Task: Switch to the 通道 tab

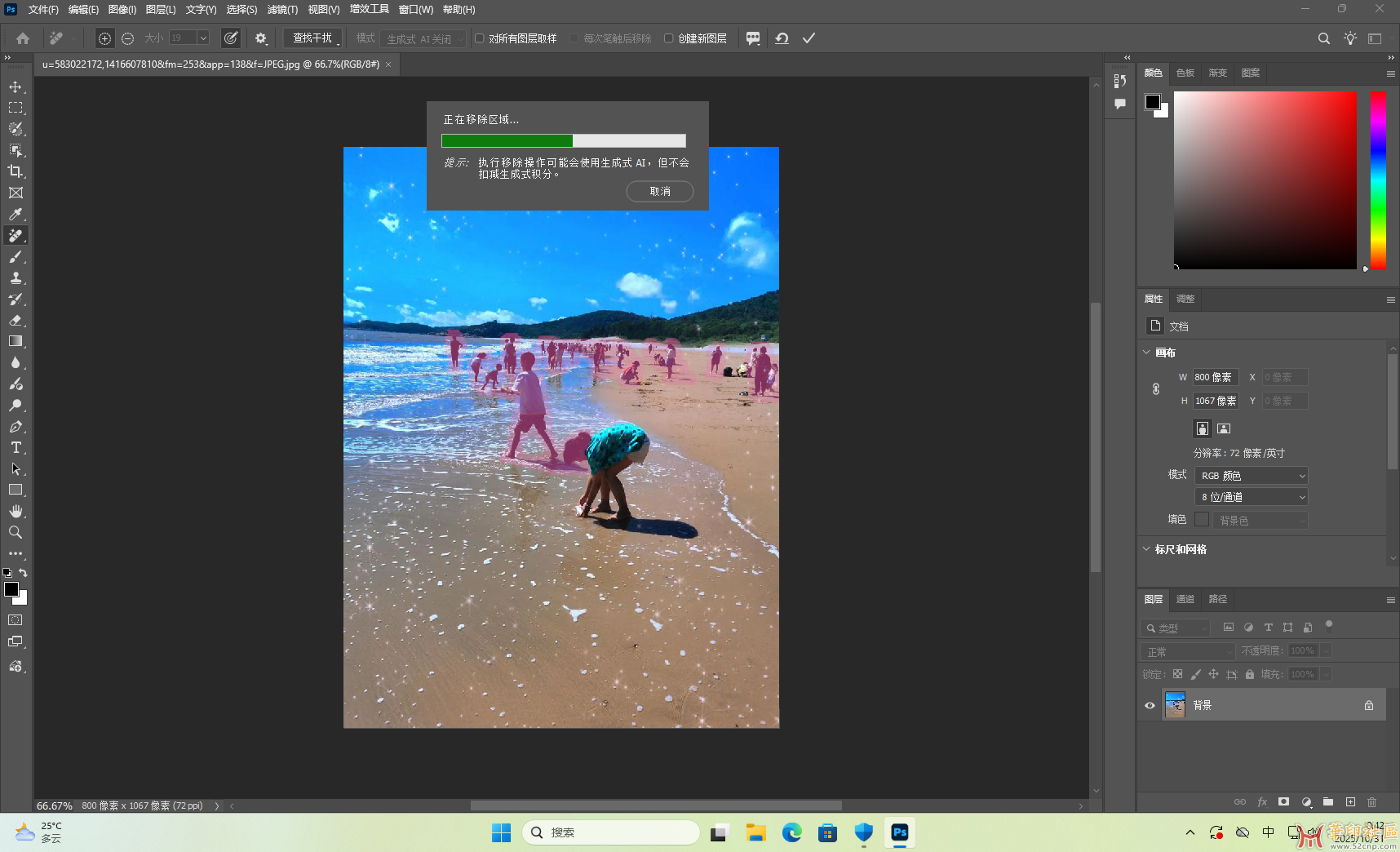Action: point(1185,599)
